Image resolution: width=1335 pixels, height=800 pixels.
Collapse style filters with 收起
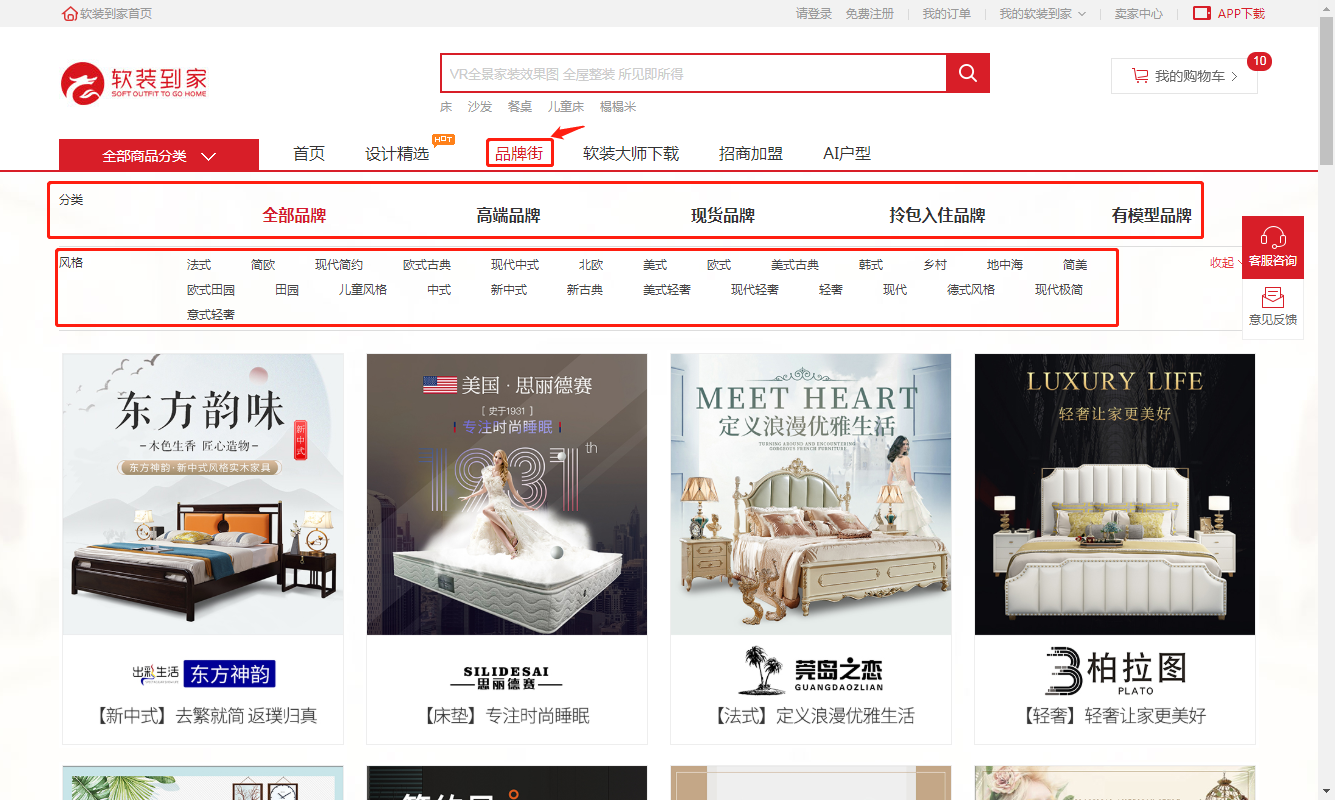pos(1227,263)
